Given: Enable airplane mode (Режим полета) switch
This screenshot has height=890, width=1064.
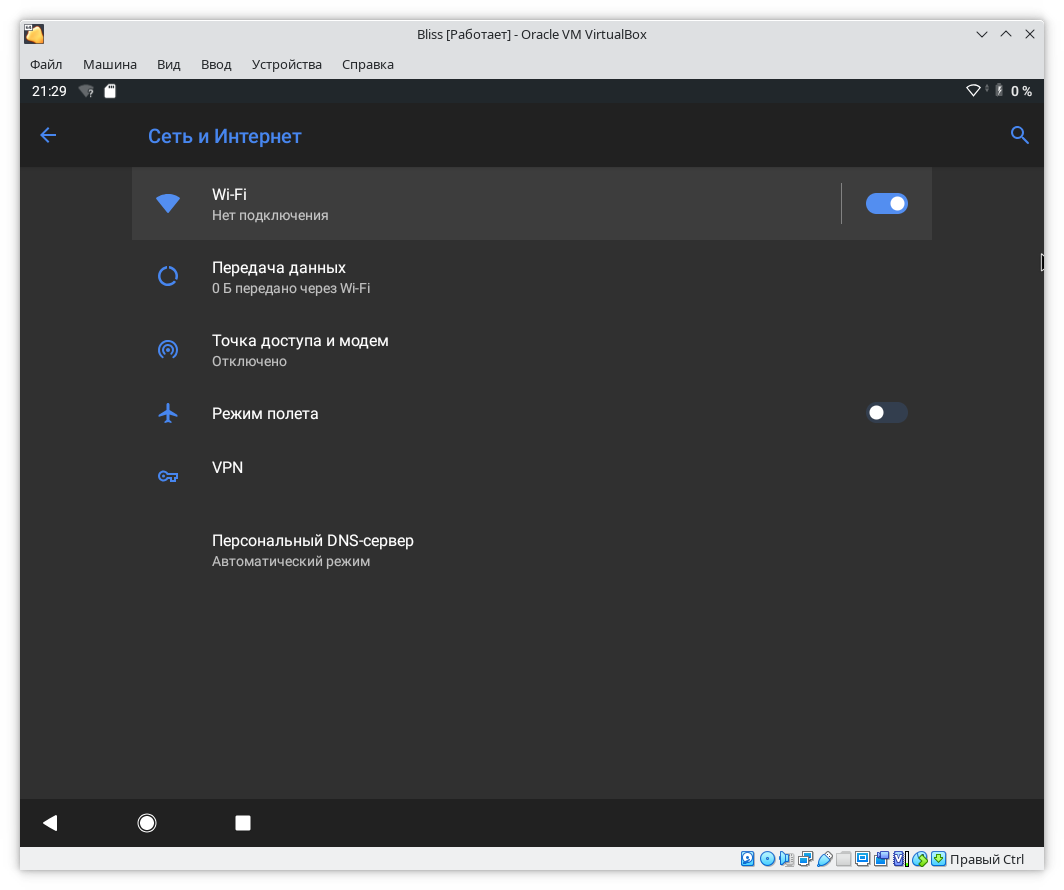Looking at the screenshot, I should pyautogui.click(x=886, y=413).
